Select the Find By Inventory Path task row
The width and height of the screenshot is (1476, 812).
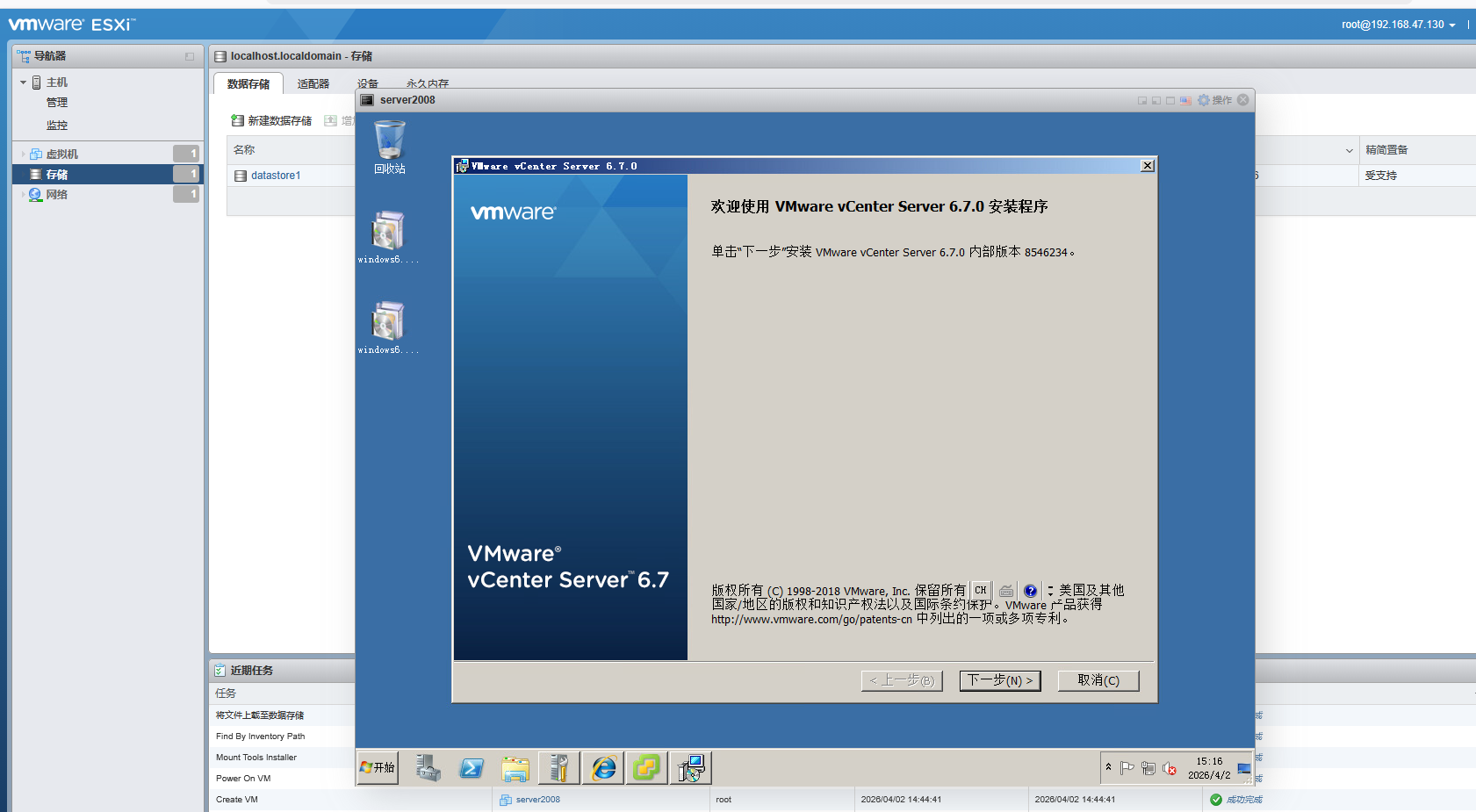pos(281,737)
